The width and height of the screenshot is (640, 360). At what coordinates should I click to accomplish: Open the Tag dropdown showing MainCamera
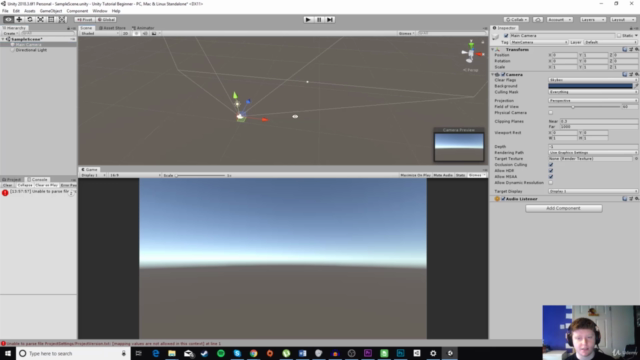[x=539, y=42]
